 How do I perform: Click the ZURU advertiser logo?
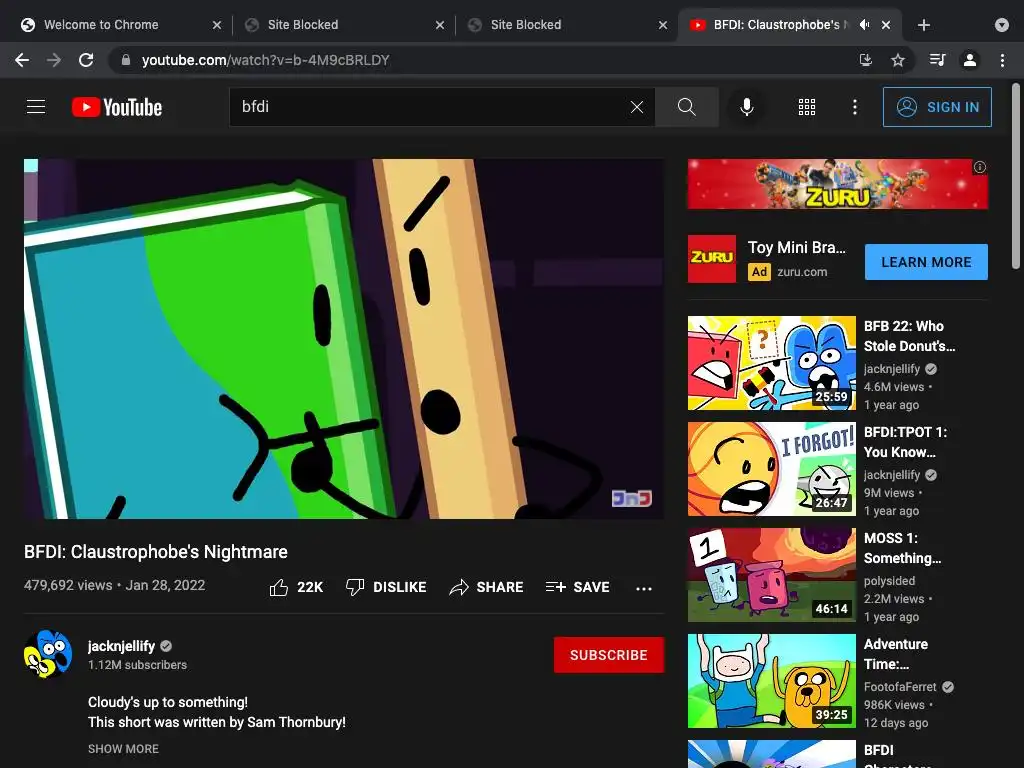click(x=712, y=259)
